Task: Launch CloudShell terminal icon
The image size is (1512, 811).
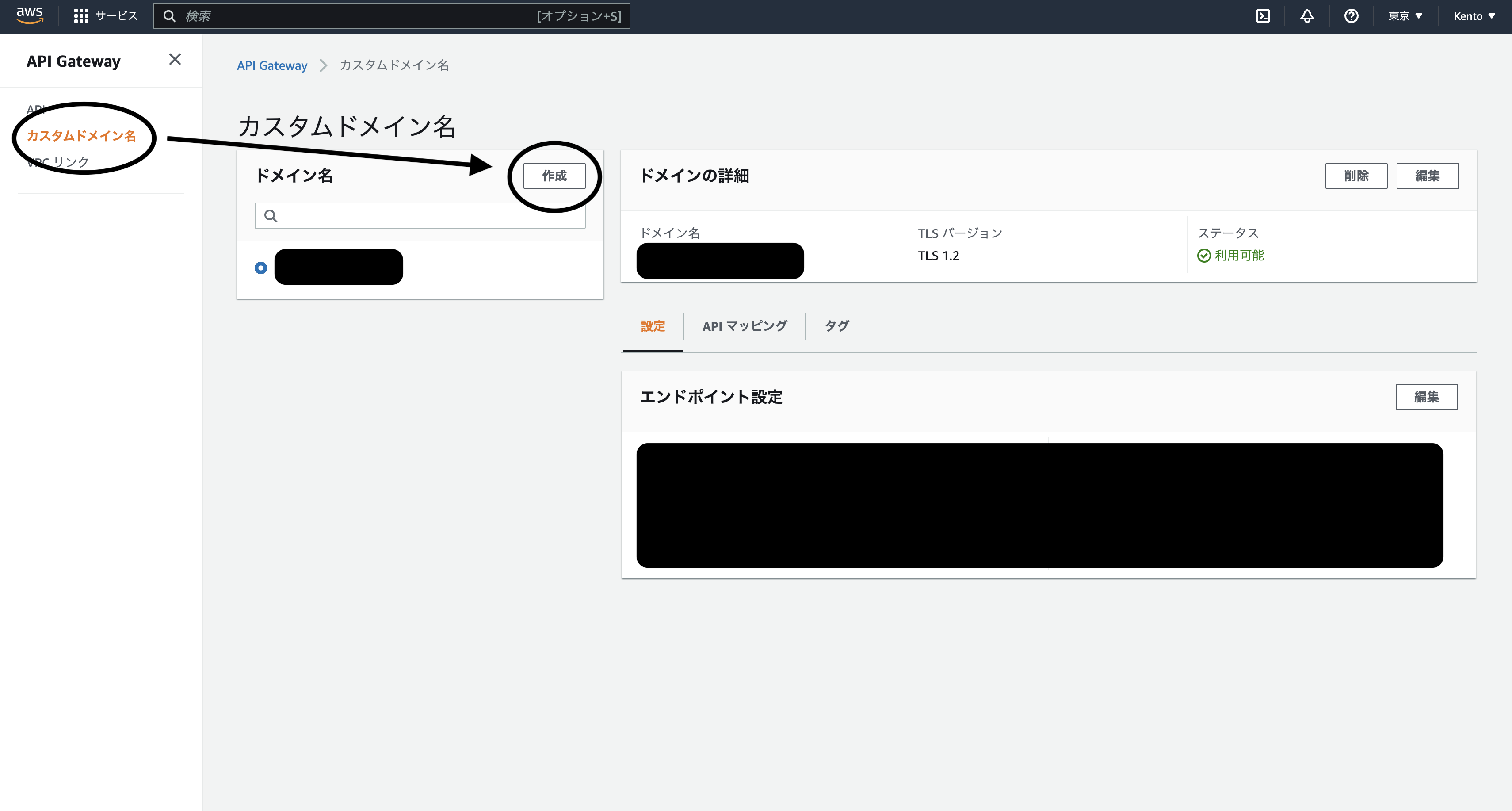Action: point(1263,16)
